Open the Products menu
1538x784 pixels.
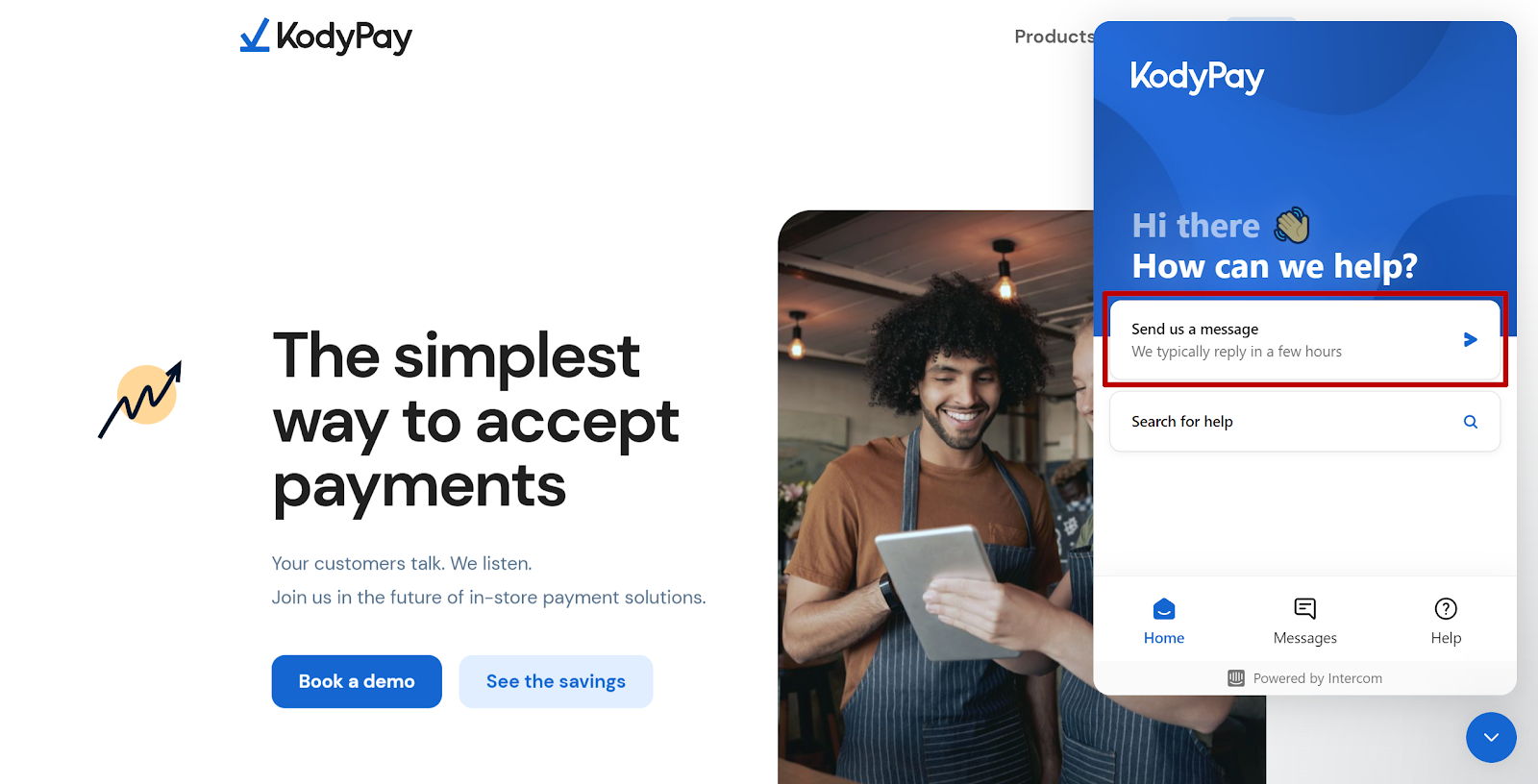1054,37
